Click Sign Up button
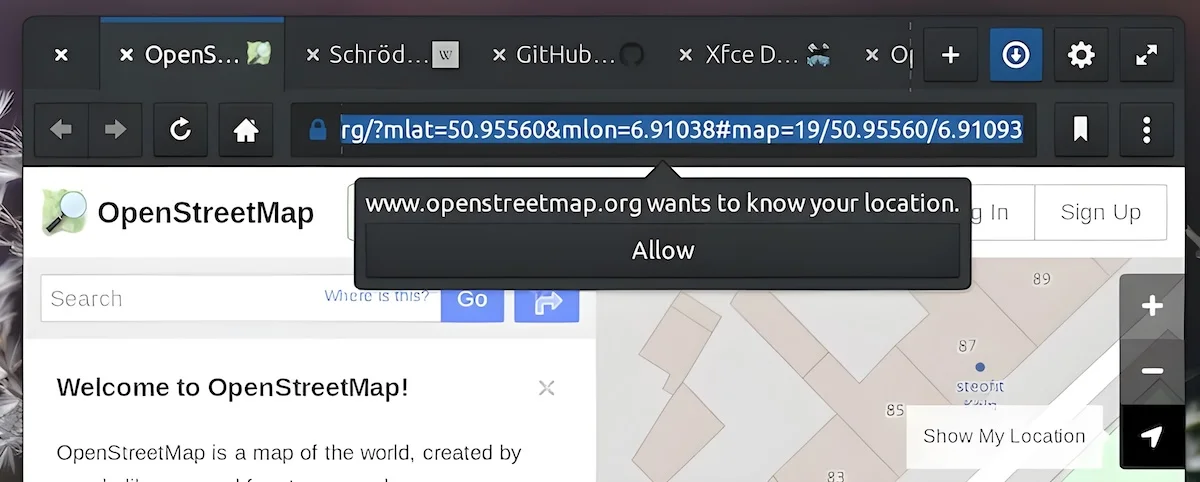This screenshot has width=1200, height=482. [1100, 212]
